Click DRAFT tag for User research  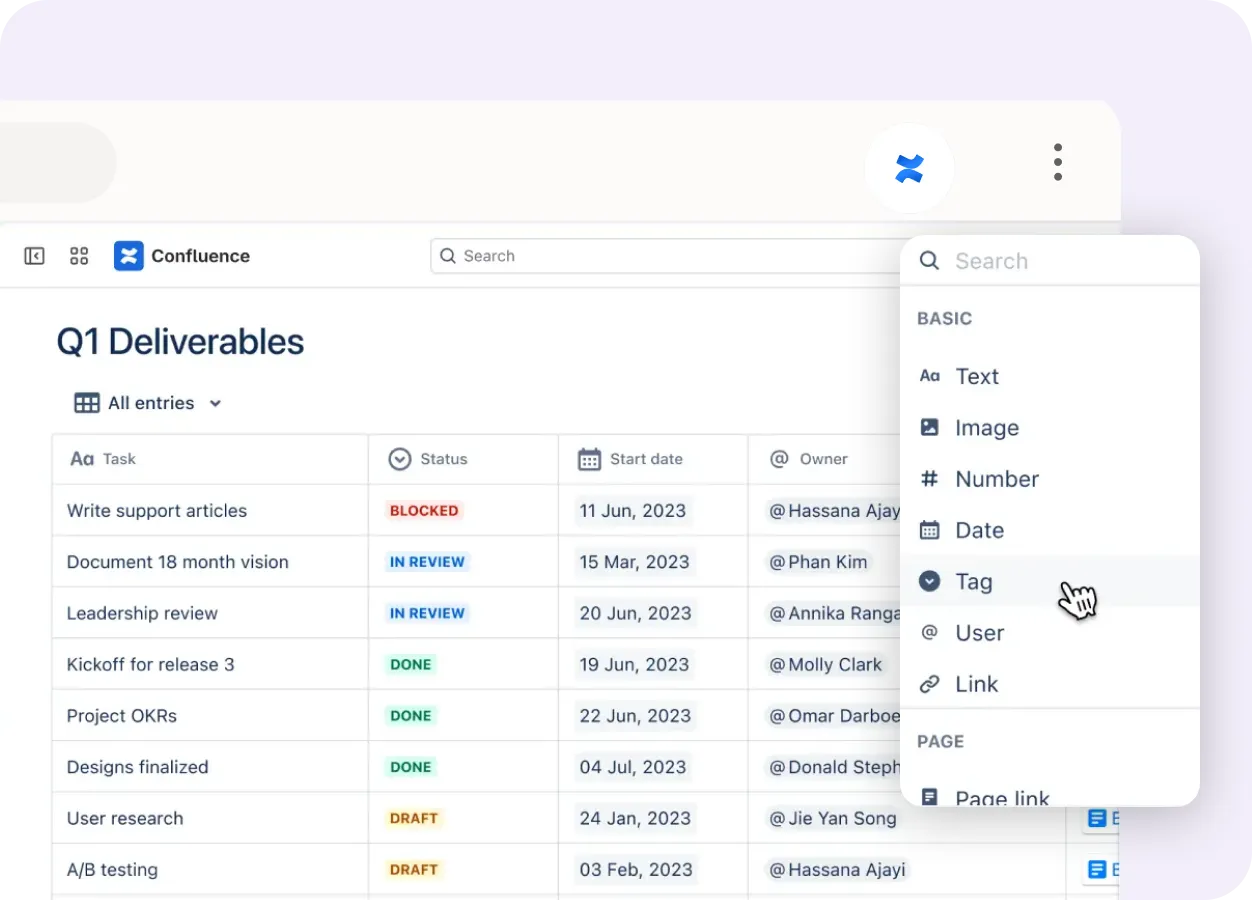[x=414, y=818]
